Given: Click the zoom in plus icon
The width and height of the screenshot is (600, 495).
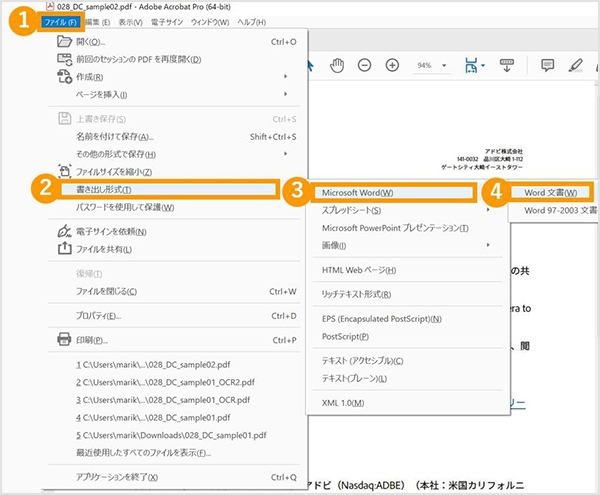Looking at the screenshot, I should click(x=392, y=65).
